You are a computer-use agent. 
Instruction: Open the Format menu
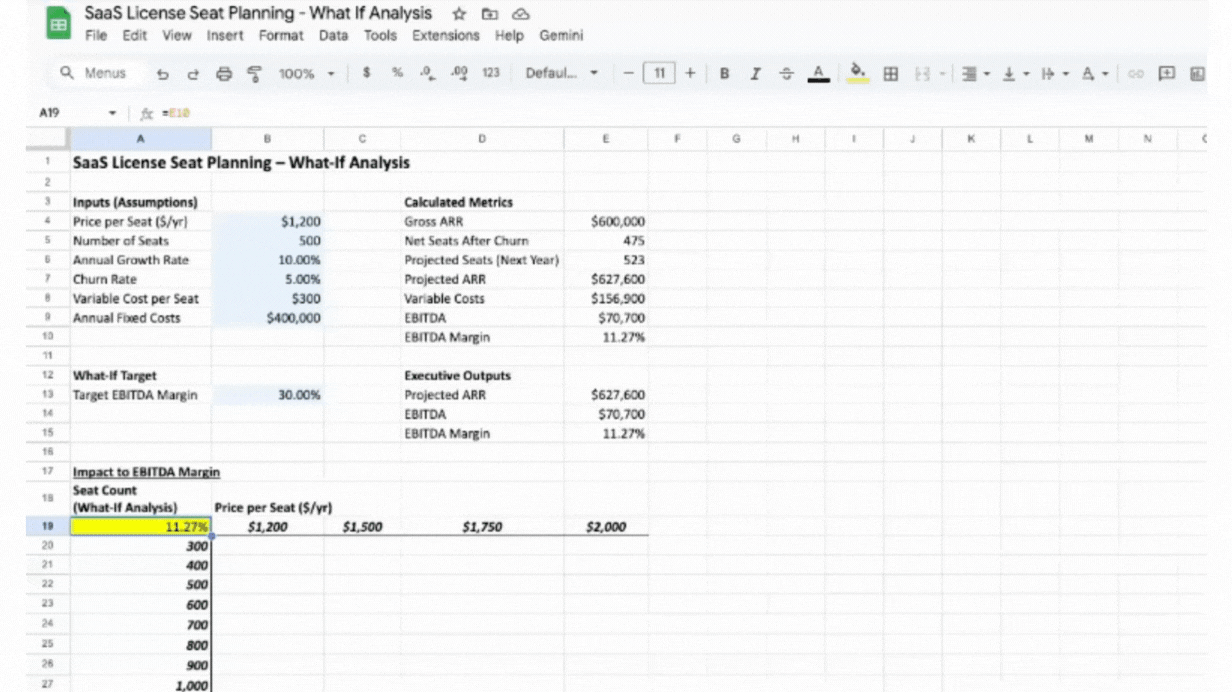(x=281, y=35)
